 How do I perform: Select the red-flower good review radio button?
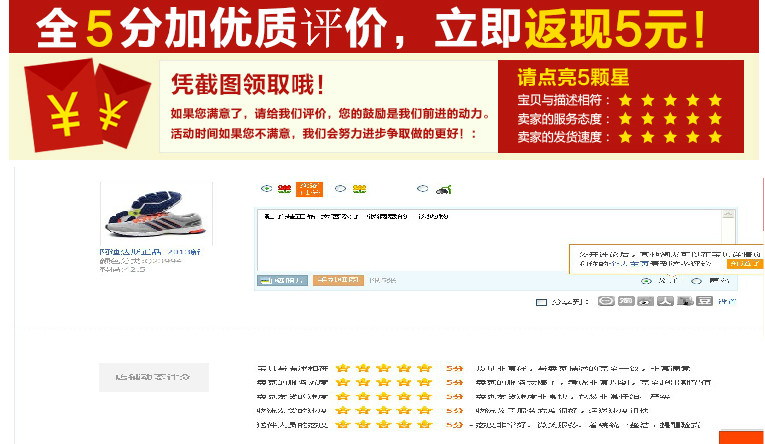click(x=266, y=188)
